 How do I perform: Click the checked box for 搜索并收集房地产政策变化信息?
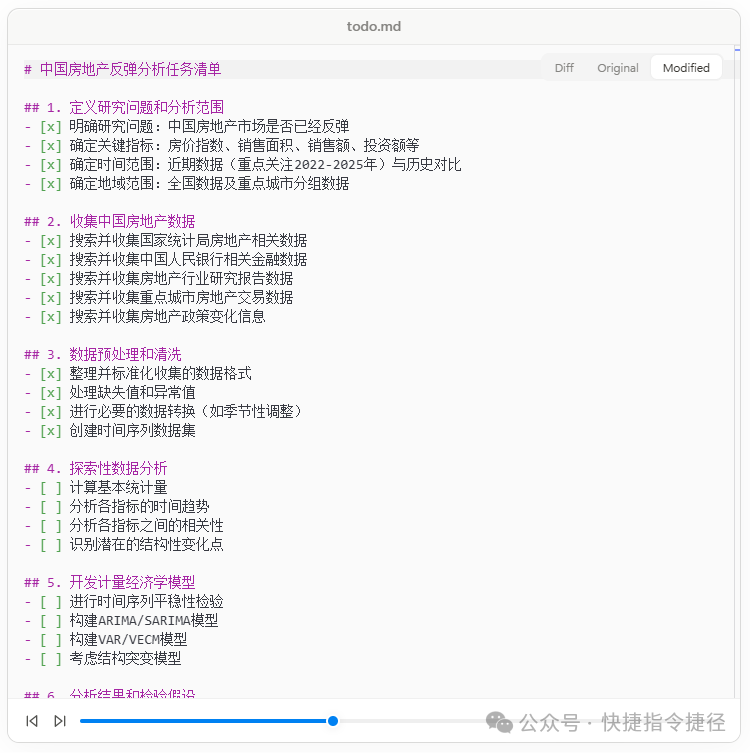tap(51, 316)
